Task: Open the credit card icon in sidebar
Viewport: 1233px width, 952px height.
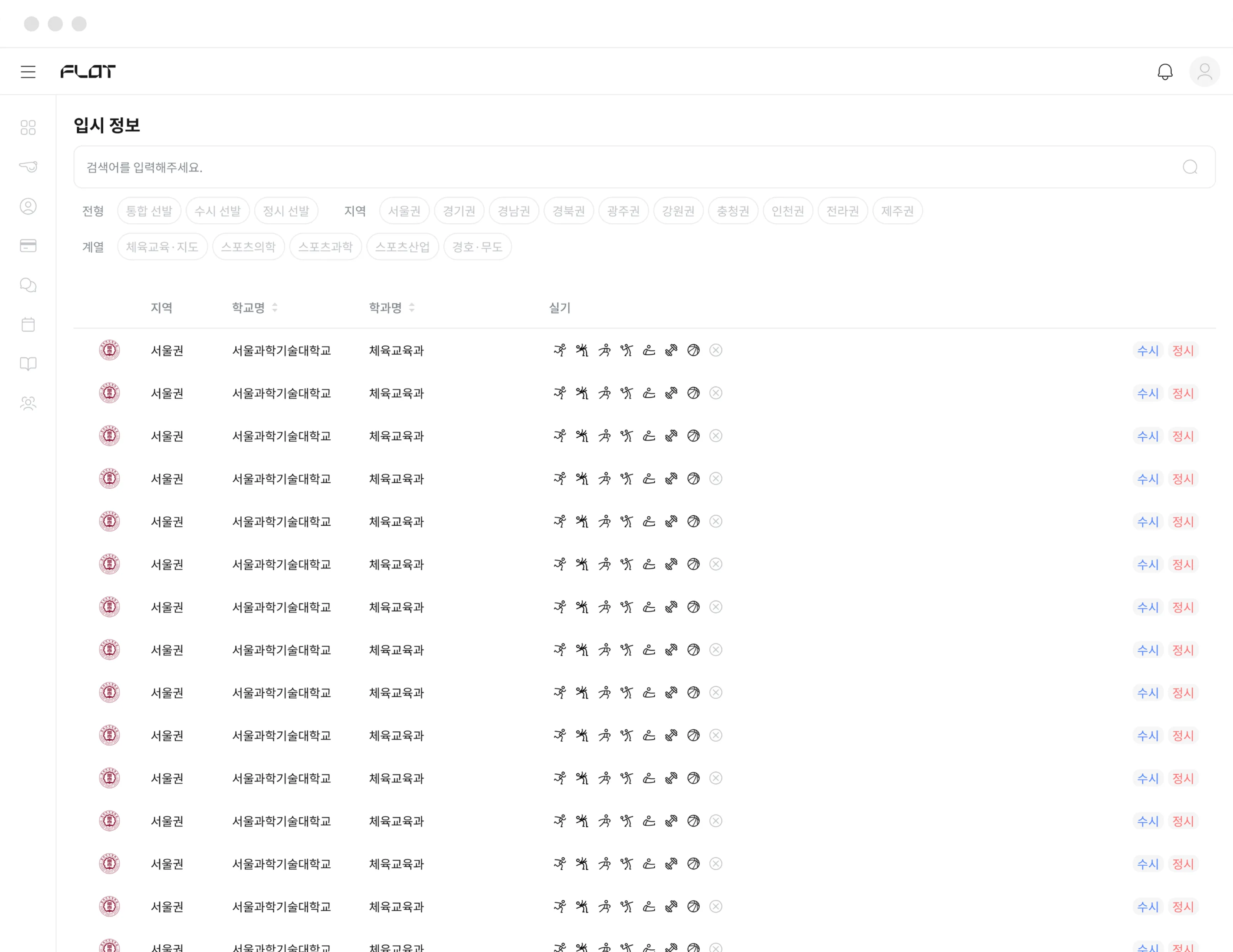Action: click(28, 245)
